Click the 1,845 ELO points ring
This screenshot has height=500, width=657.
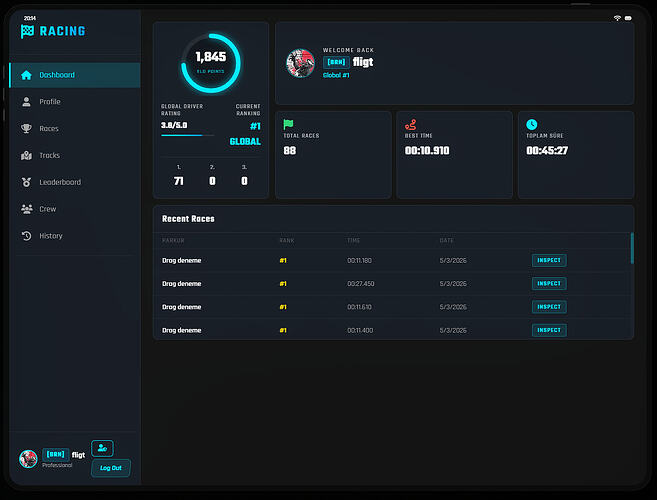[x=211, y=63]
